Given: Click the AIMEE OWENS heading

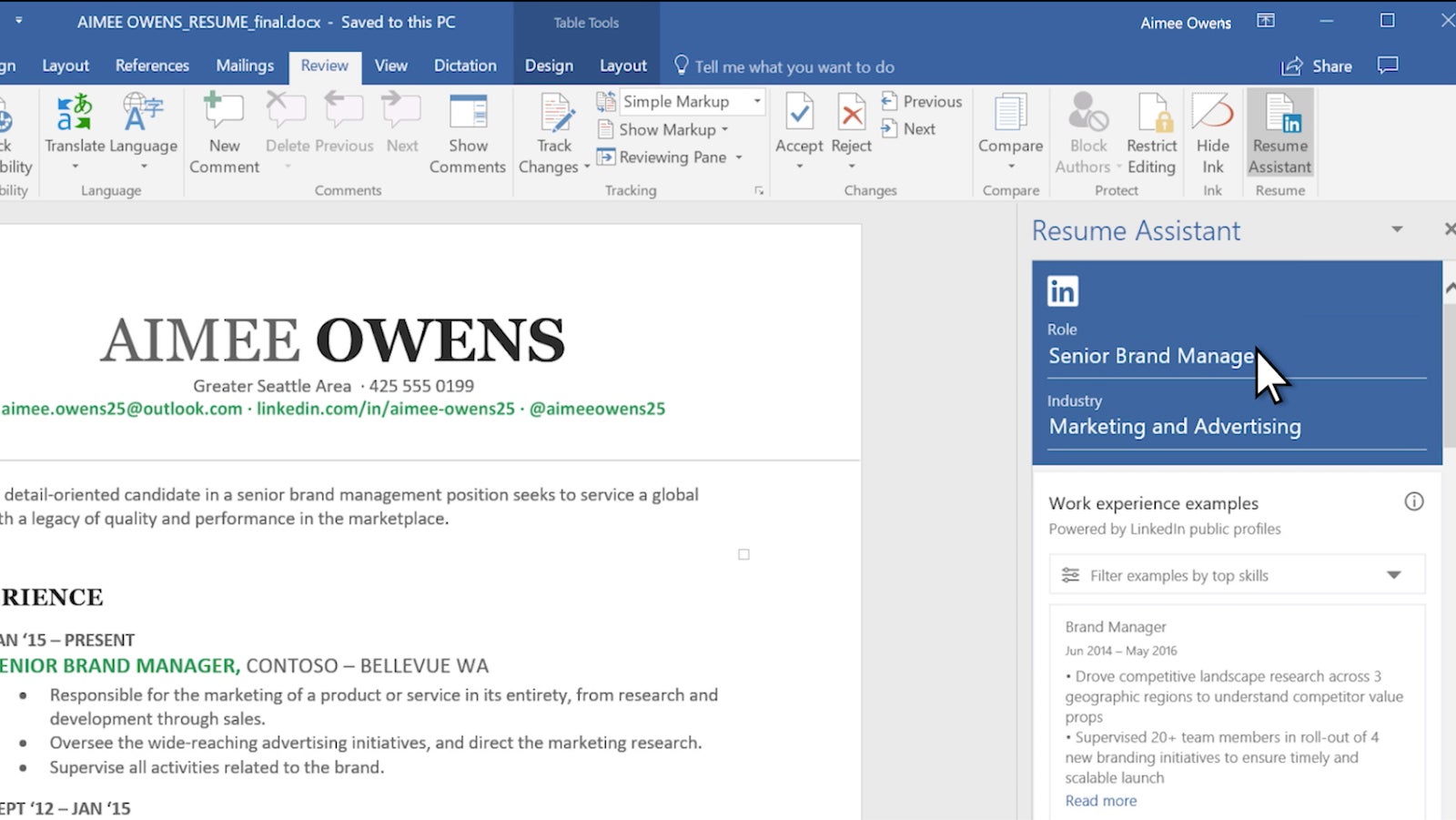Looking at the screenshot, I should (332, 340).
